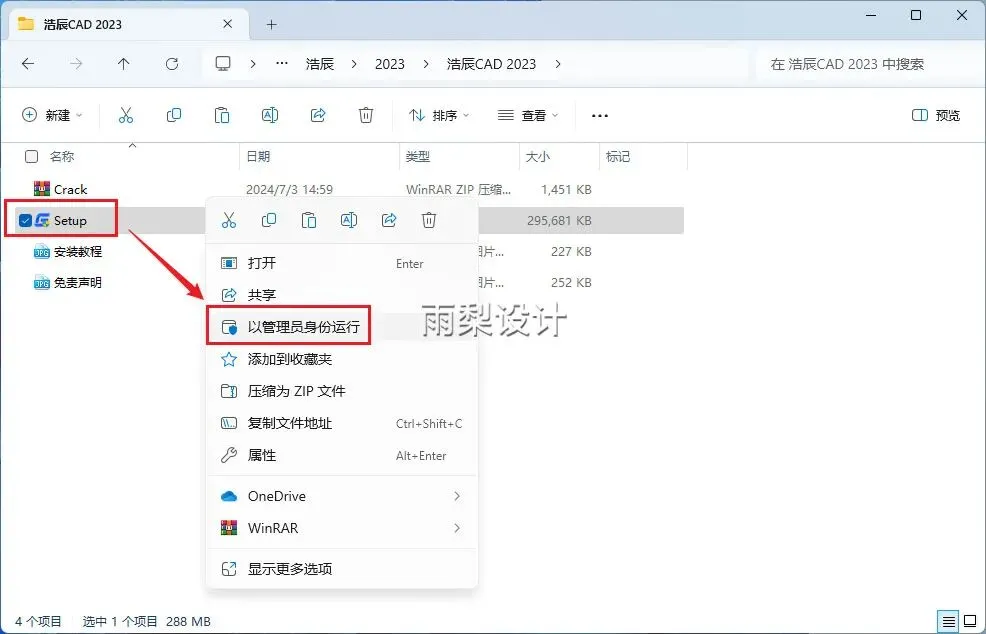The width and height of the screenshot is (986, 634).
Task: Toggle the select-all checkbox beside 名称
Action: pyautogui.click(x=31, y=157)
